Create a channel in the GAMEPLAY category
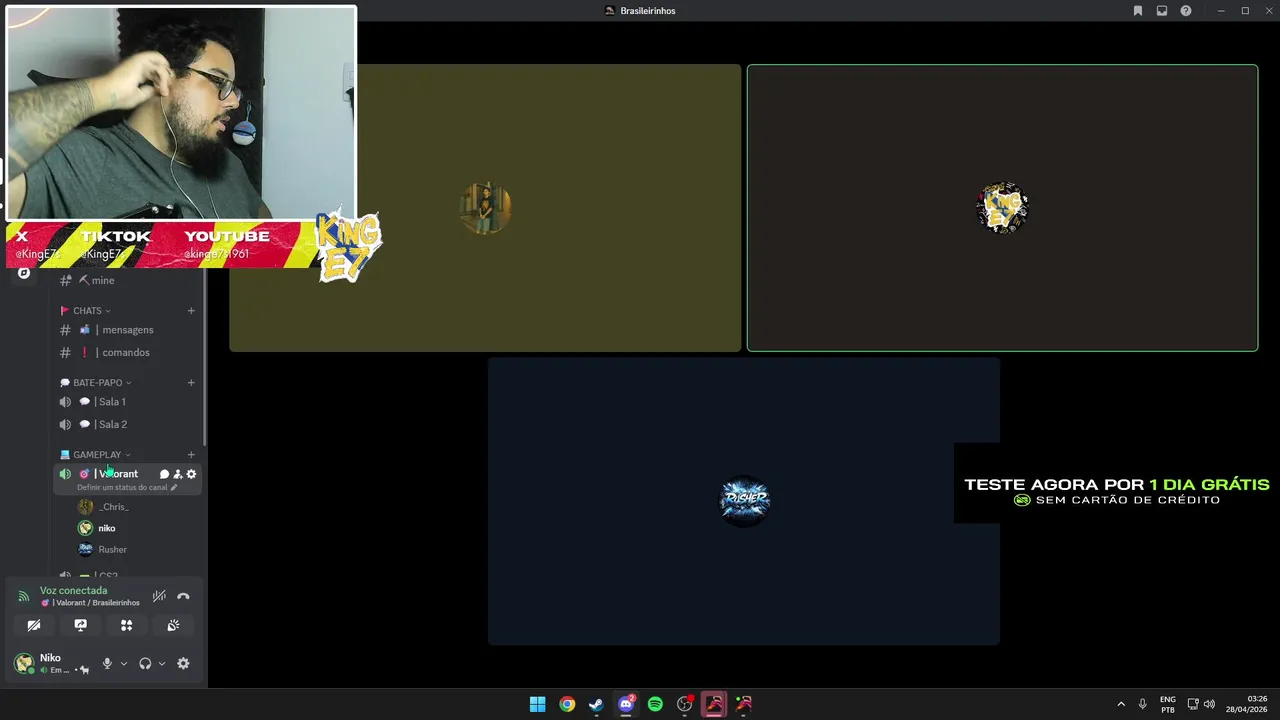Screen dimensions: 1280x720 point(191,455)
